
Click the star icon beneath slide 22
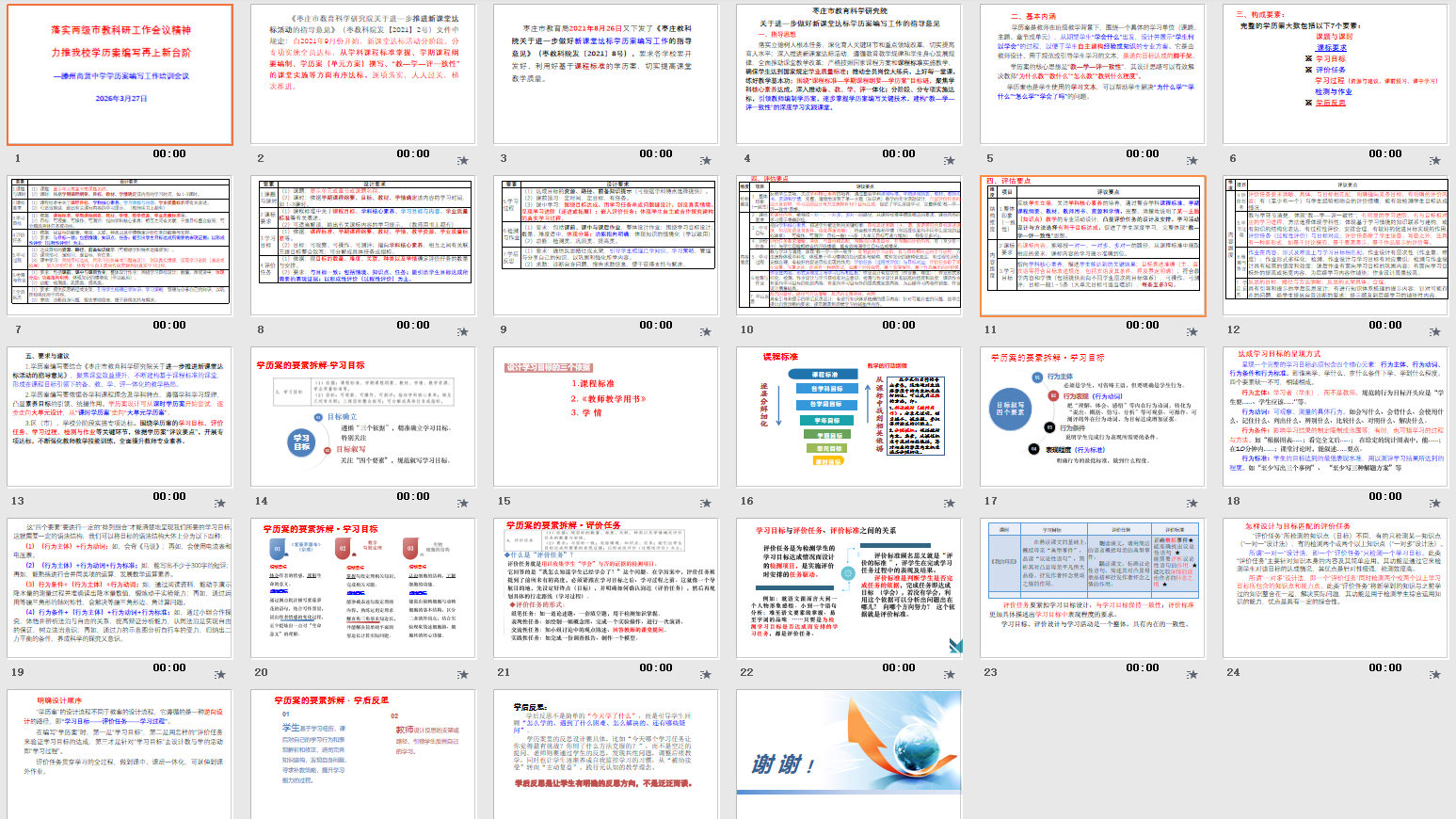[x=949, y=675]
